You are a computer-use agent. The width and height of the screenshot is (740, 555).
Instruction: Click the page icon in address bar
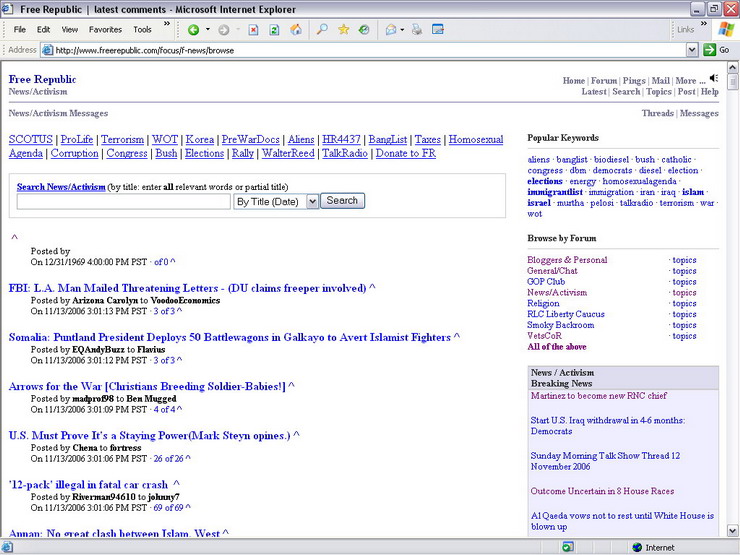[47, 50]
